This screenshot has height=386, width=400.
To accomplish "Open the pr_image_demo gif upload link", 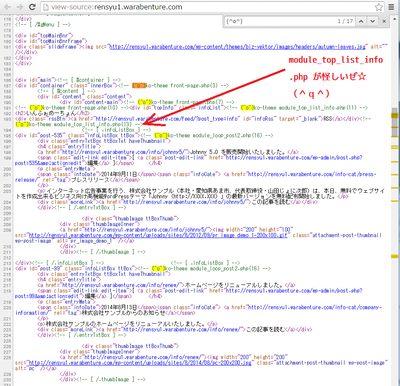I will 158,235.
